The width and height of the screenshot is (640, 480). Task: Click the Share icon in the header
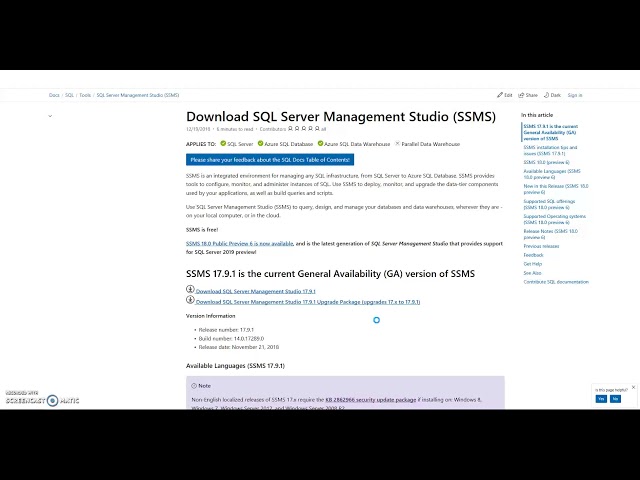click(x=521, y=95)
